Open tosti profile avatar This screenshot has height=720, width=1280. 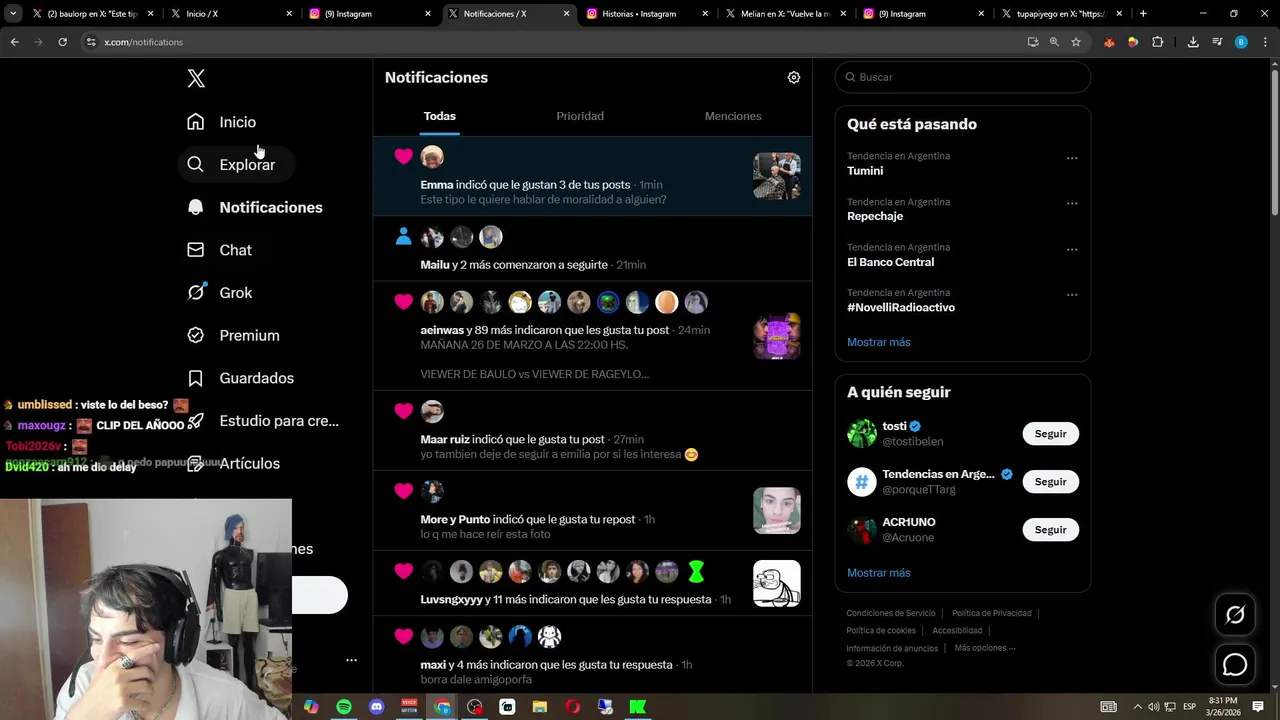[862, 434]
